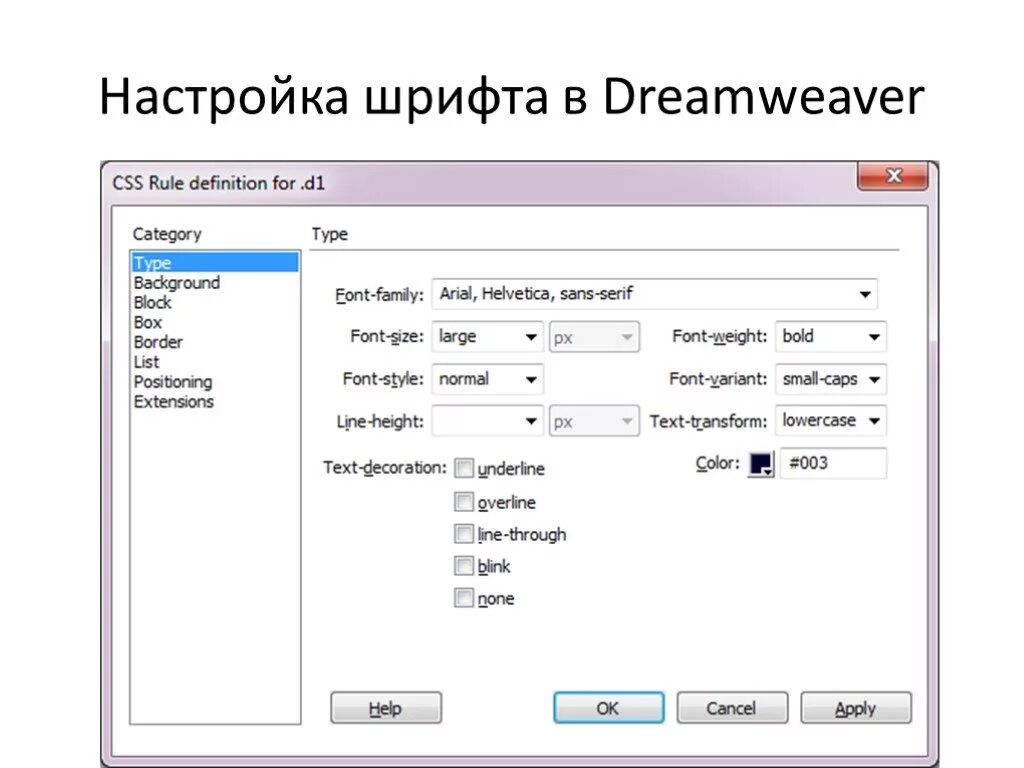Click the Apply button
Screen dimensions: 1024x768
pyautogui.click(x=856, y=708)
